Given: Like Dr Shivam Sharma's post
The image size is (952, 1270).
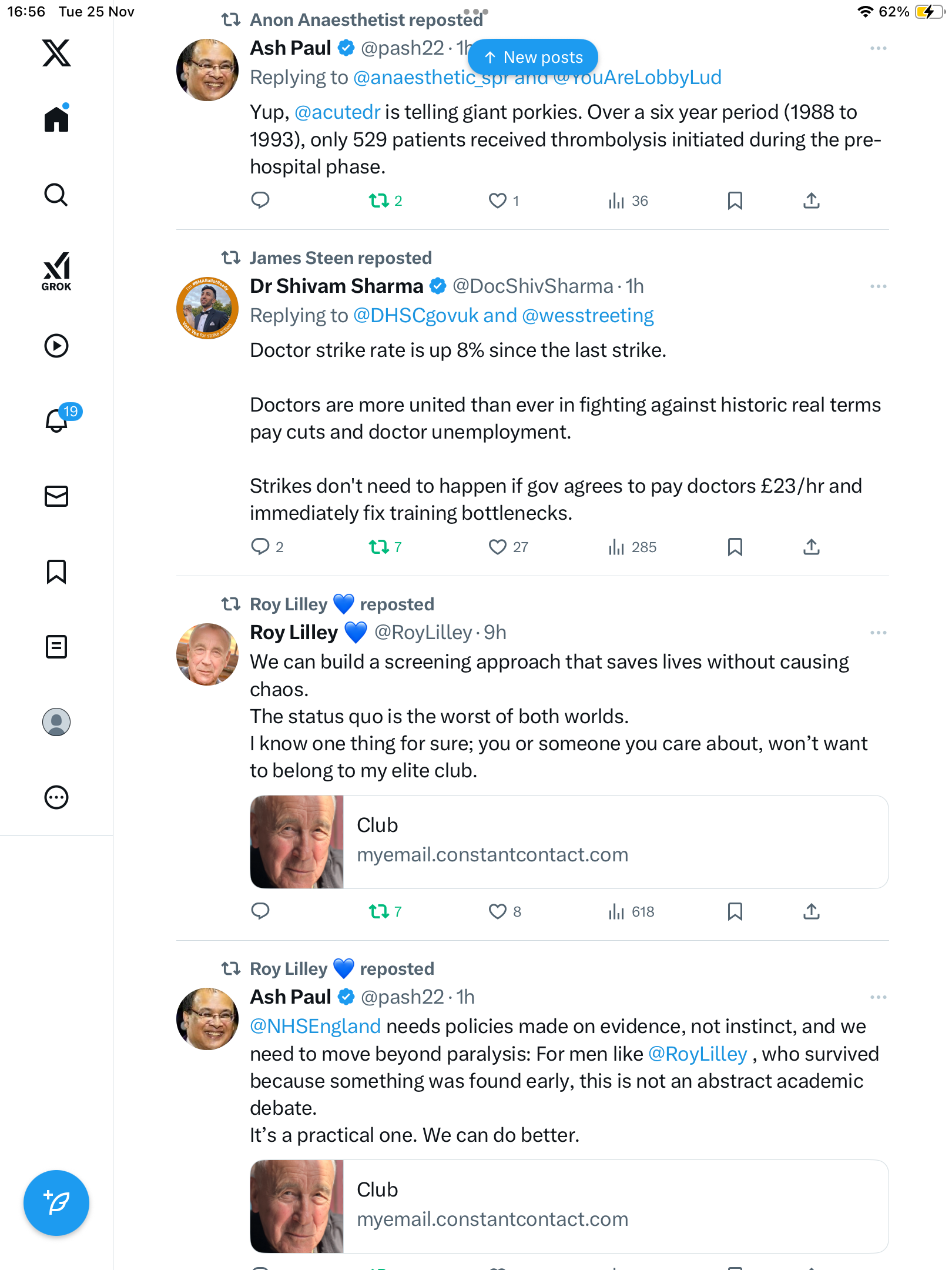Looking at the screenshot, I should click(x=498, y=547).
